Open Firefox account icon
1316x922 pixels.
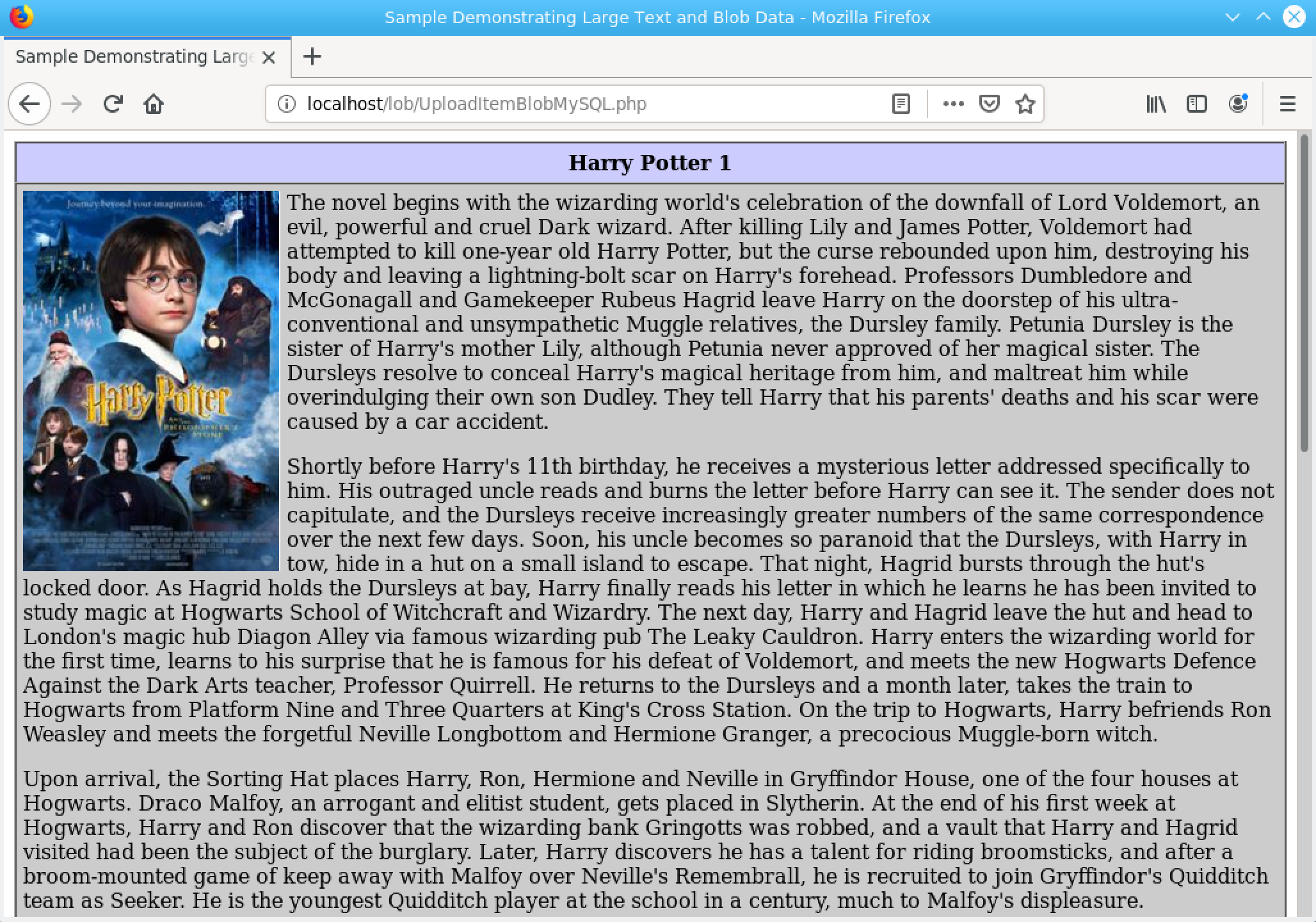1238,104
